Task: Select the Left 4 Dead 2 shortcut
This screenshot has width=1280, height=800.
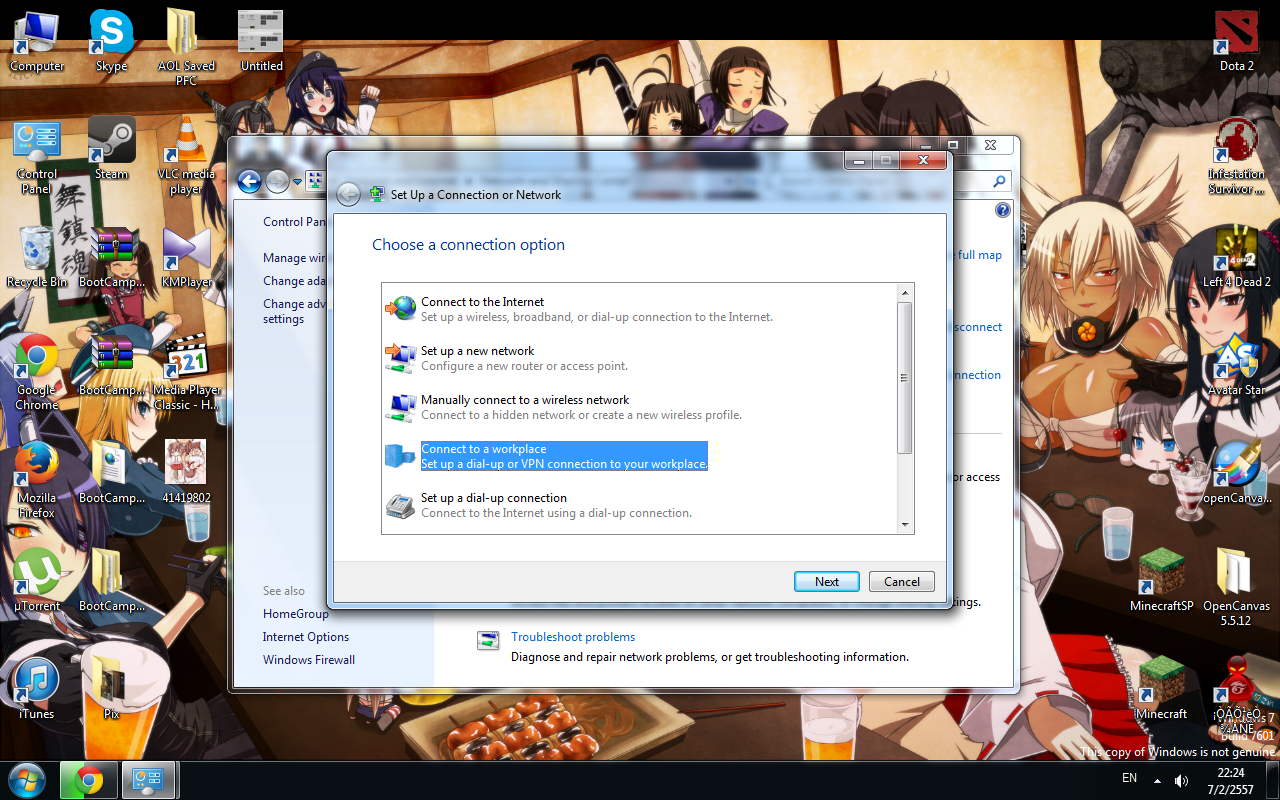Action: pos(1236,257)
